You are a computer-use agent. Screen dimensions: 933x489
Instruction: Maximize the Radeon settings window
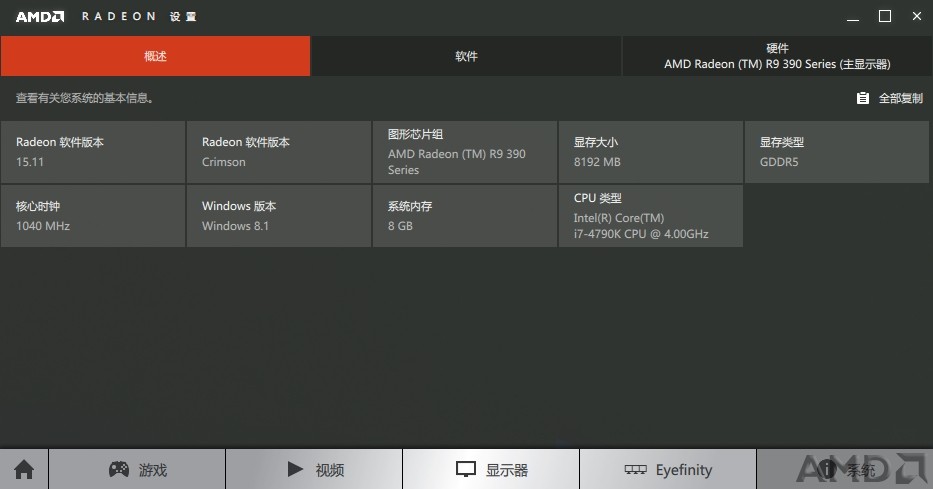pos(885,17)
